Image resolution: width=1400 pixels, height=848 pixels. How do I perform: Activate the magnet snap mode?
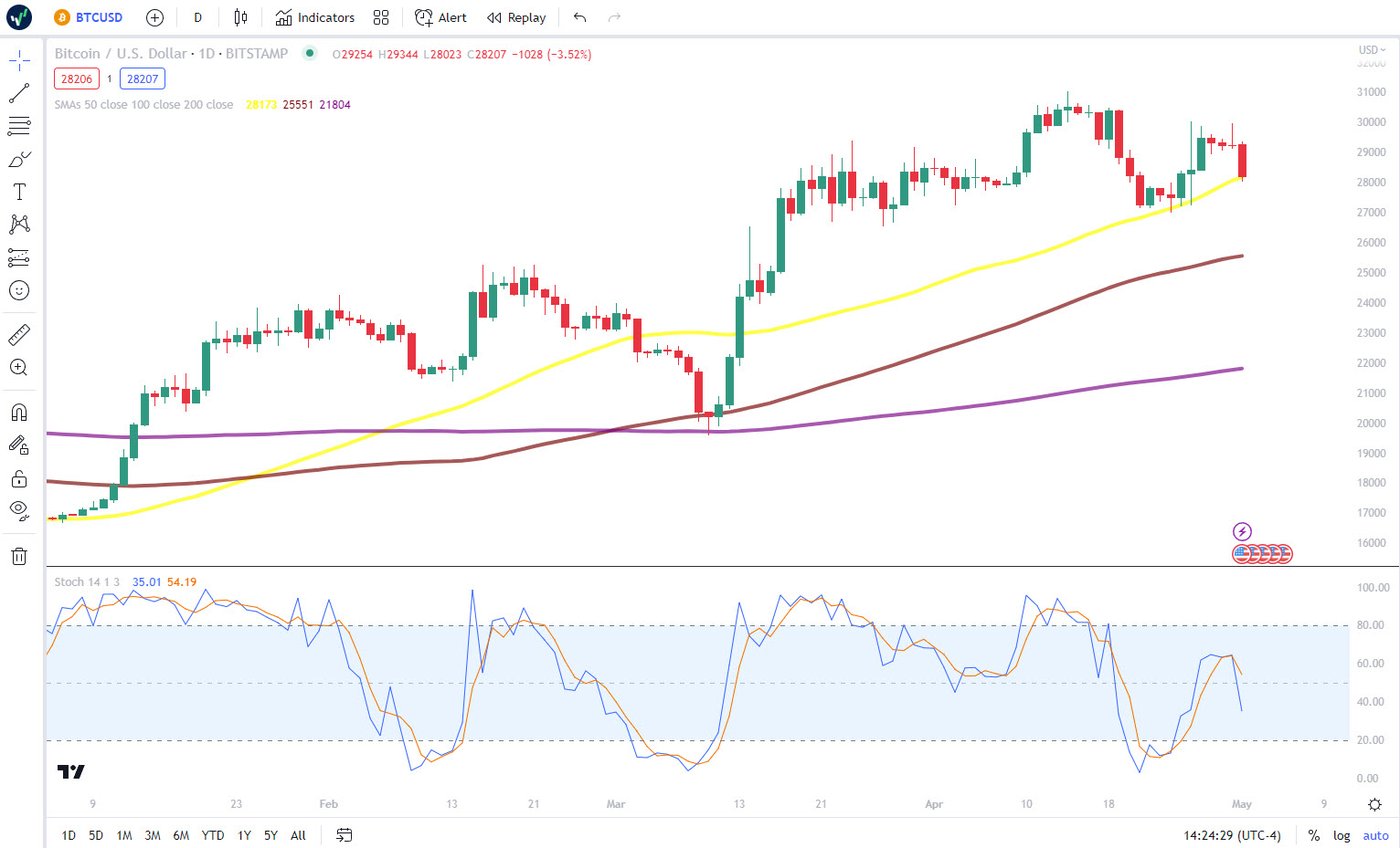tap(19, 412)
